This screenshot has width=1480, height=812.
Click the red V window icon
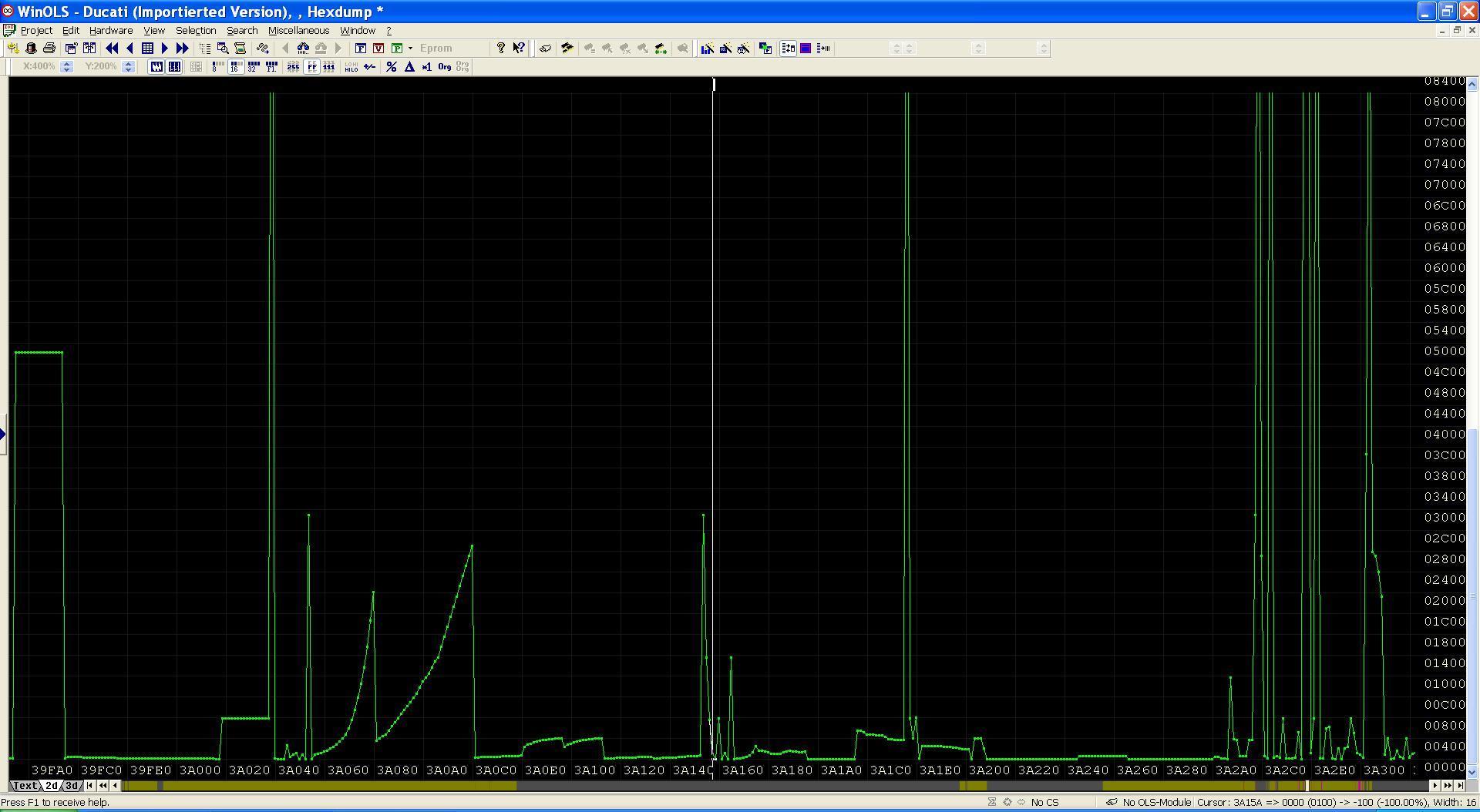[x=378, y=49]
